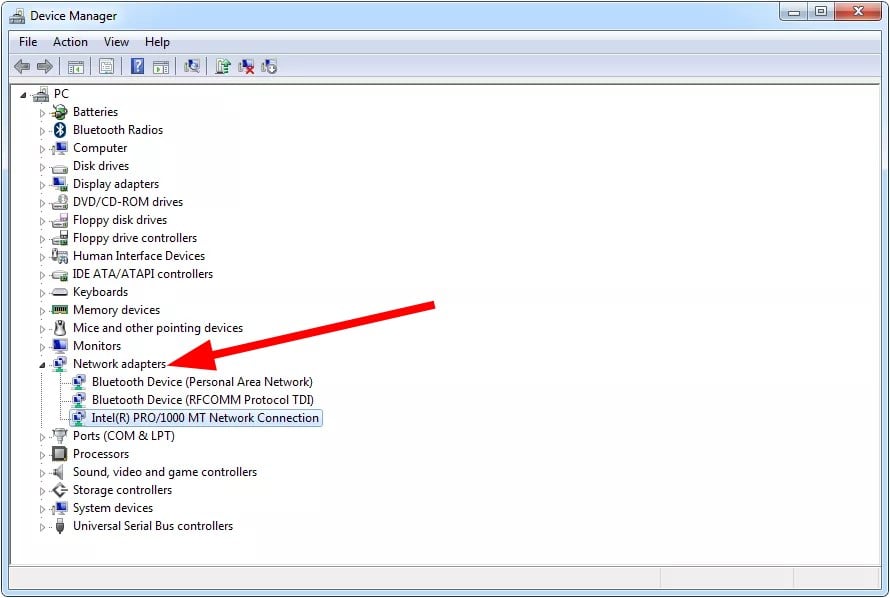Viewport: 890px width, 598px height.
Task: Click the Device Manager title bar icon
Action: click(17, 16)
